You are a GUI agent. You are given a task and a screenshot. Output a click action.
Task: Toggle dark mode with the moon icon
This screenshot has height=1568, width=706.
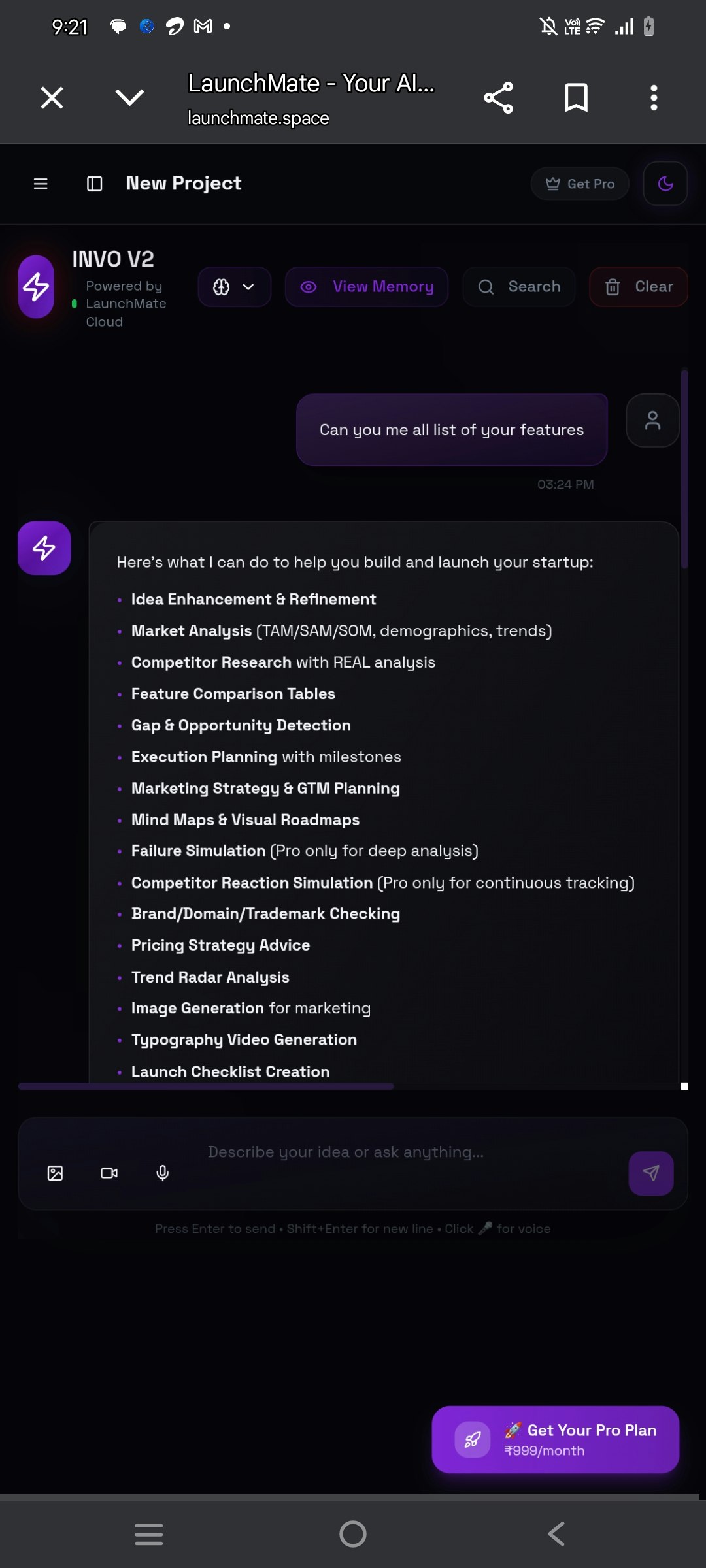[665, 184]
